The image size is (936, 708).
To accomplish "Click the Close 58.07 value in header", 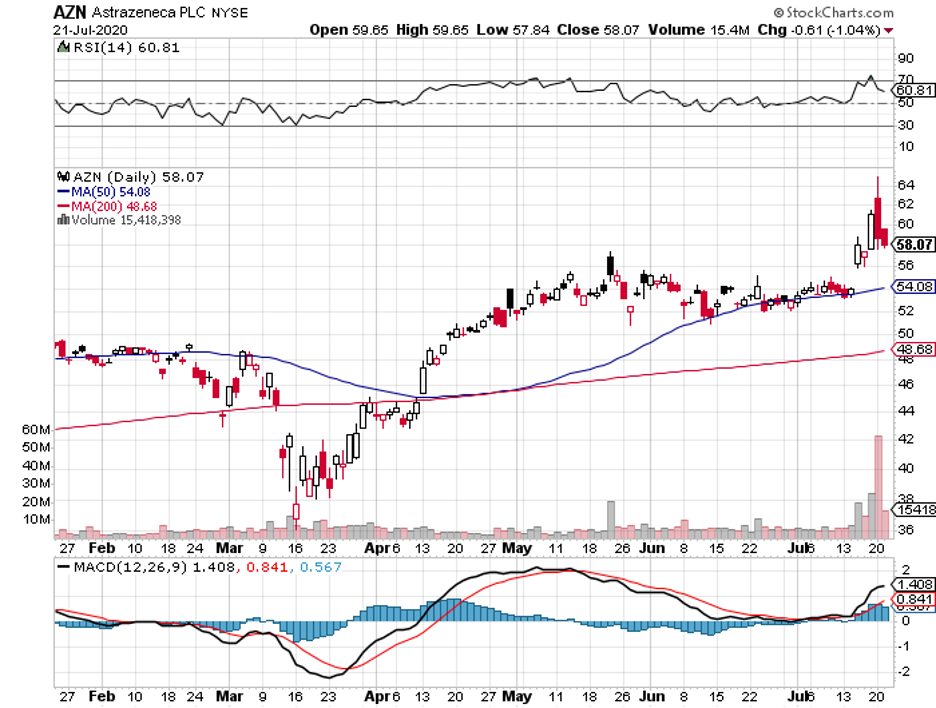I will click(x=598, y=30).
